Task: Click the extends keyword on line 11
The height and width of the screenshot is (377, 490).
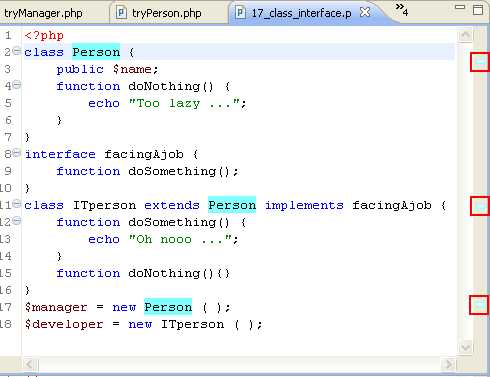Action: (x=172, y=205)
